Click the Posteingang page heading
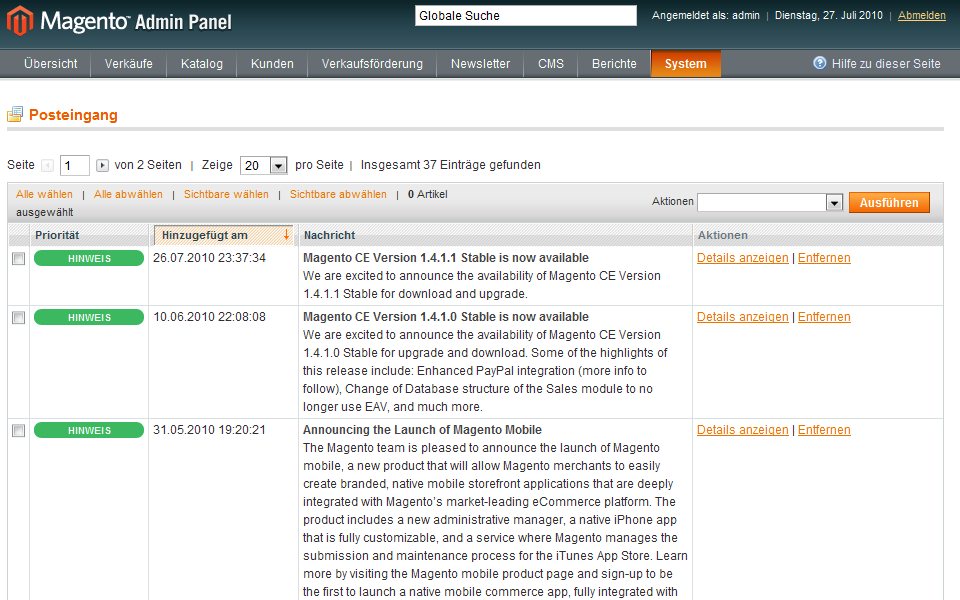This screenshot has width=960, height=600. pos(73,114)
